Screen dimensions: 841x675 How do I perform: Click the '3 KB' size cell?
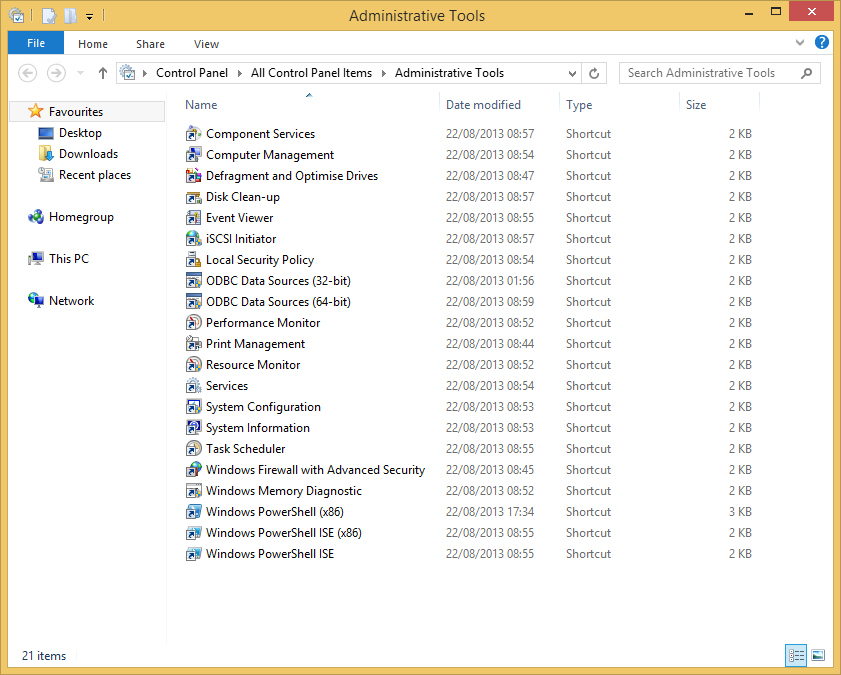pyautogui.click(x=740, y=512)
